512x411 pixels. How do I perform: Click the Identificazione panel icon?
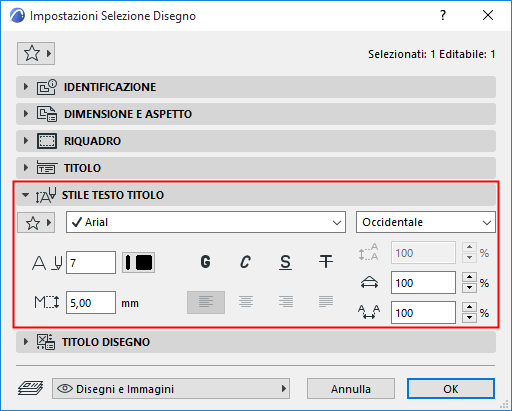[x=47, y=87]
